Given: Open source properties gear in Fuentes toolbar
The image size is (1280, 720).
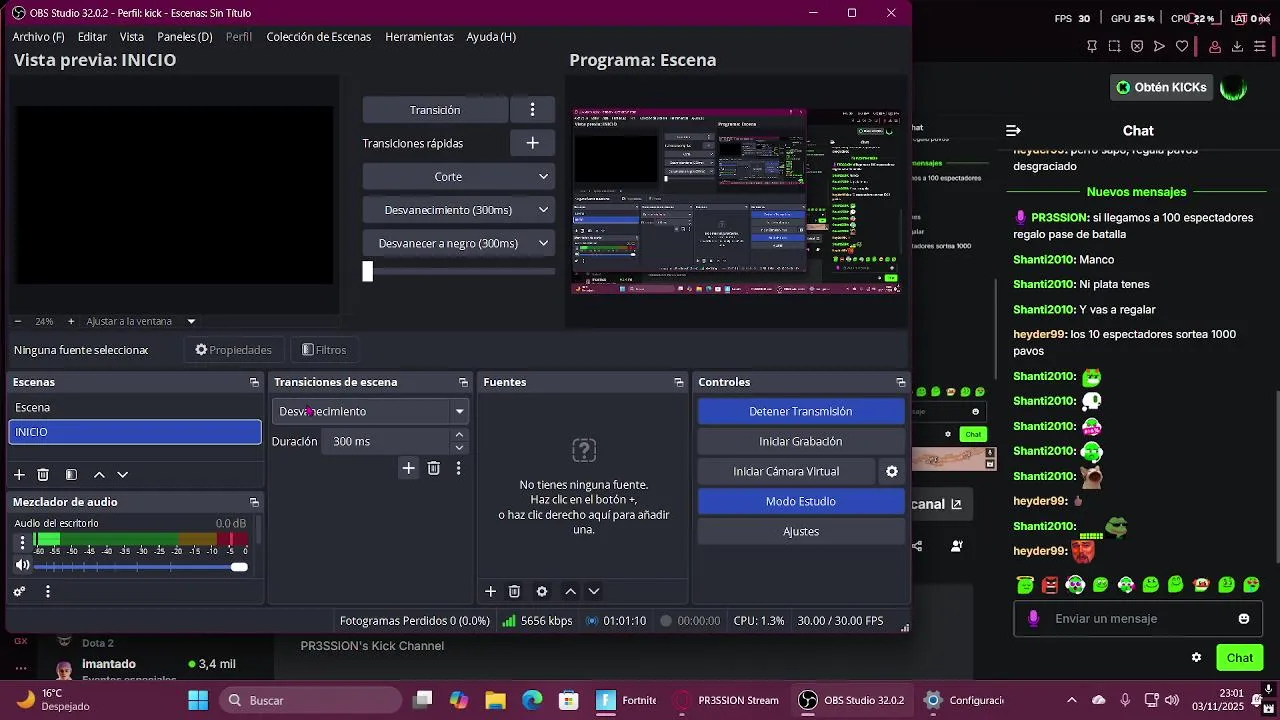Looking at the screenshot, I should coord(542,592).
